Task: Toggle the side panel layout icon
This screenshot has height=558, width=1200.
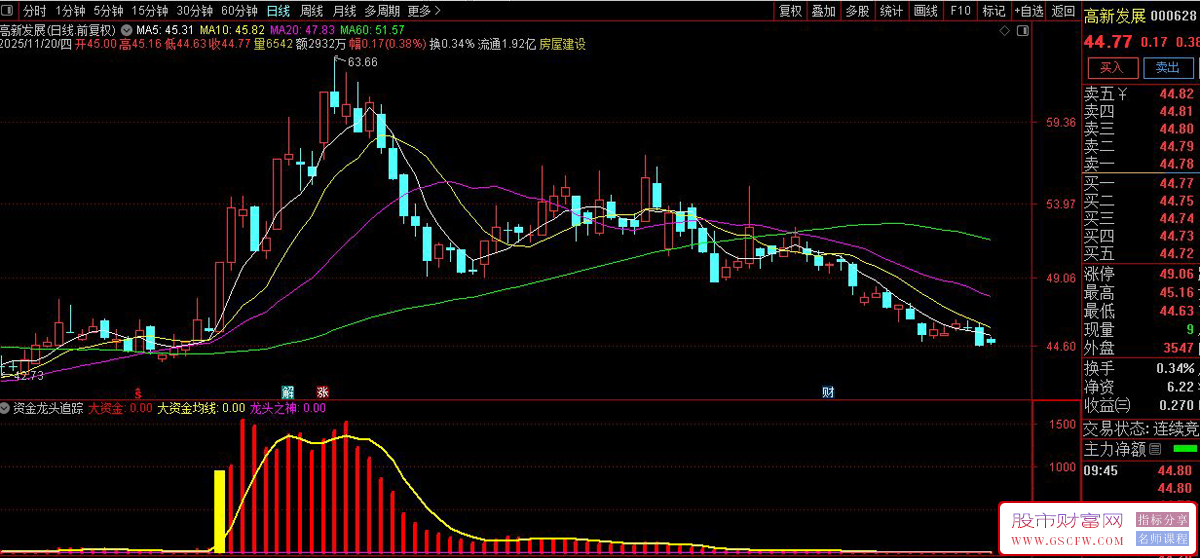Action: pos(1022,31)
